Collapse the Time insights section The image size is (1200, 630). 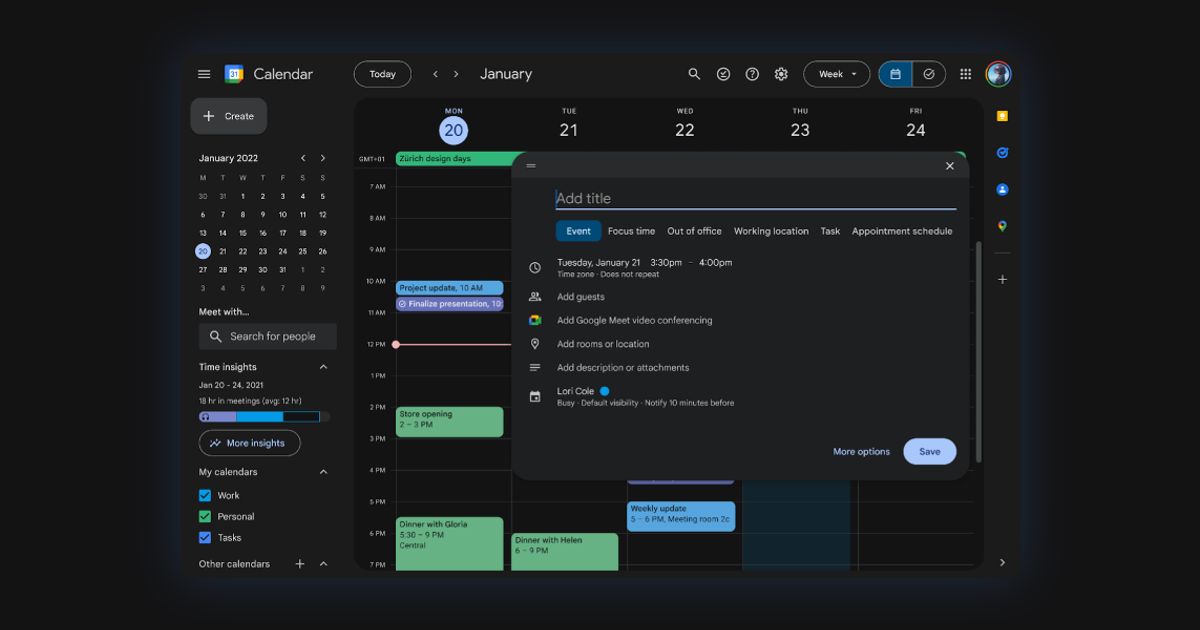click(323, 367)
